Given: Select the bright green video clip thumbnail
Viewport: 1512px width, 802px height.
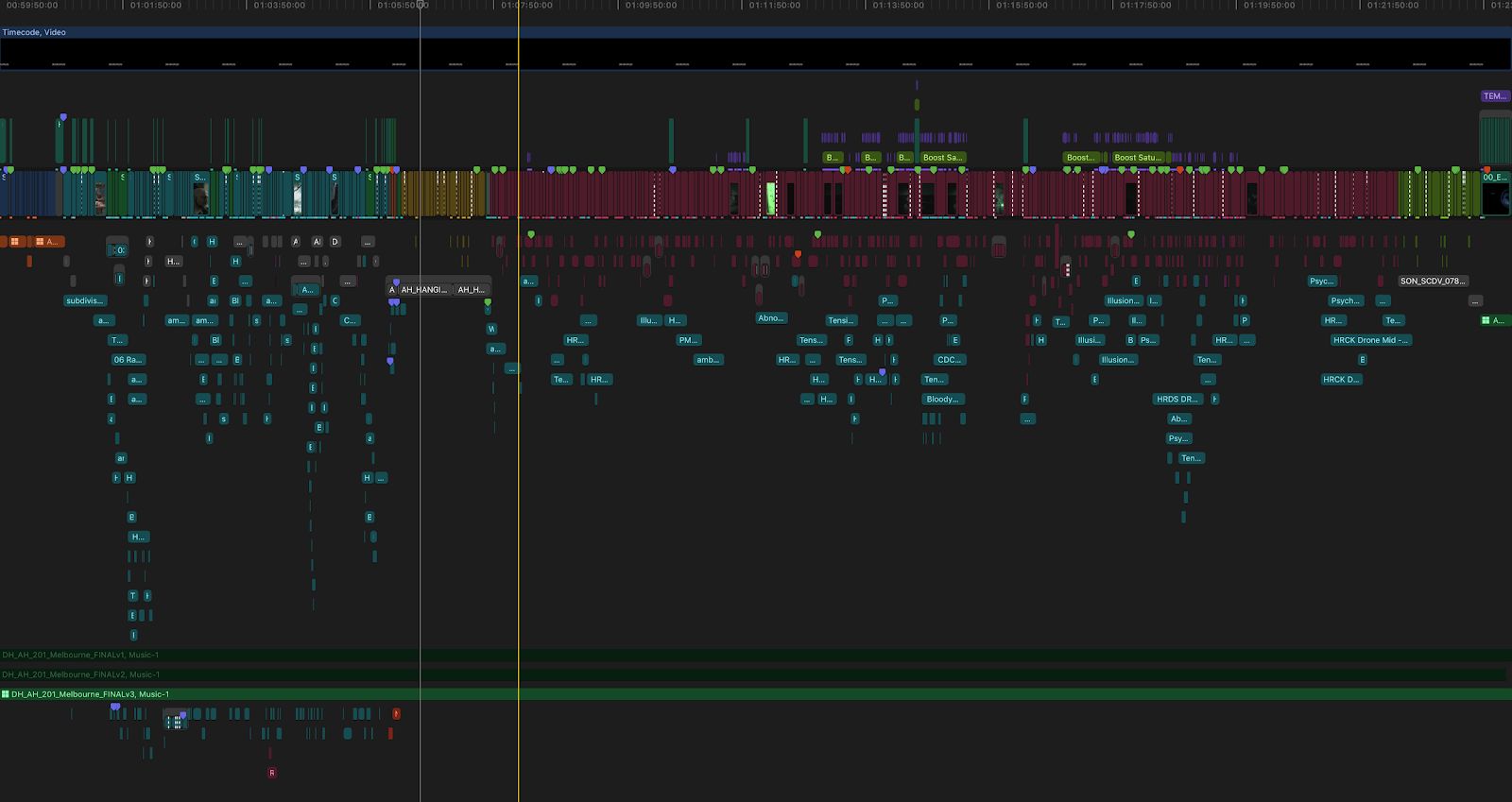Looking at the screenshot, I should (x=770, y=198).
